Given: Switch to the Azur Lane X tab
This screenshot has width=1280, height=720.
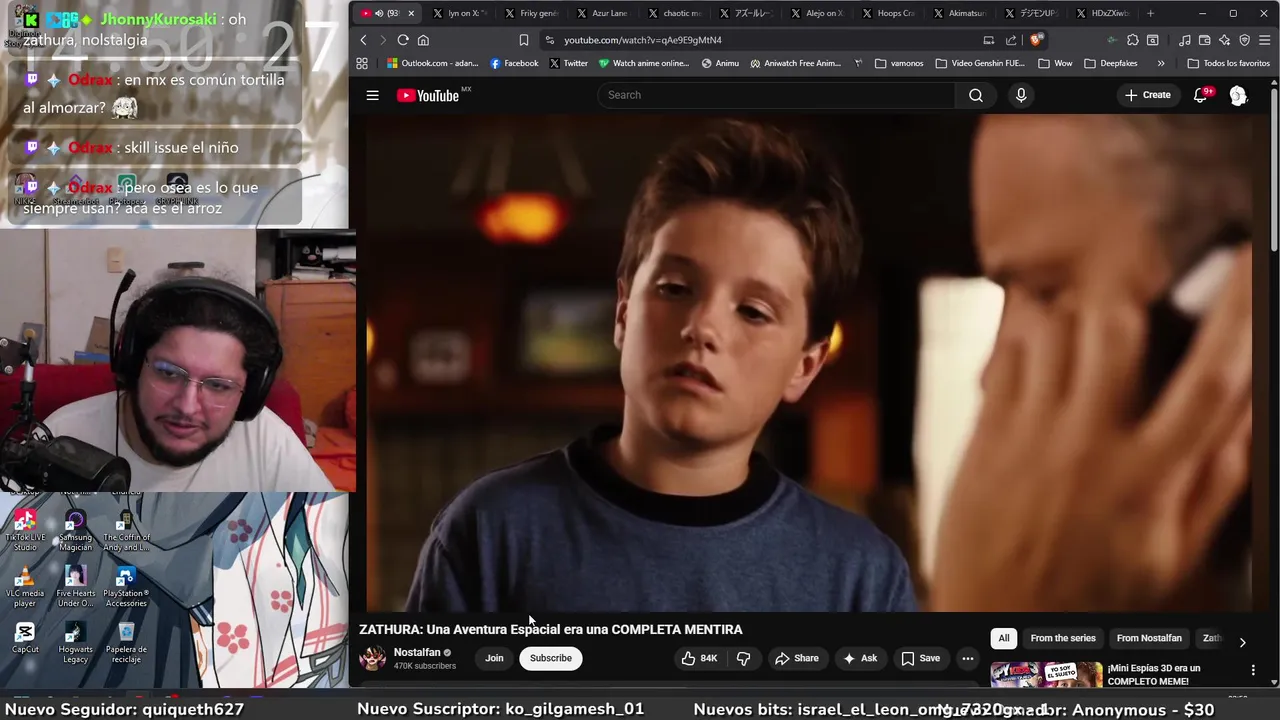Looking at the screenshot, I should tap(602, 13).
